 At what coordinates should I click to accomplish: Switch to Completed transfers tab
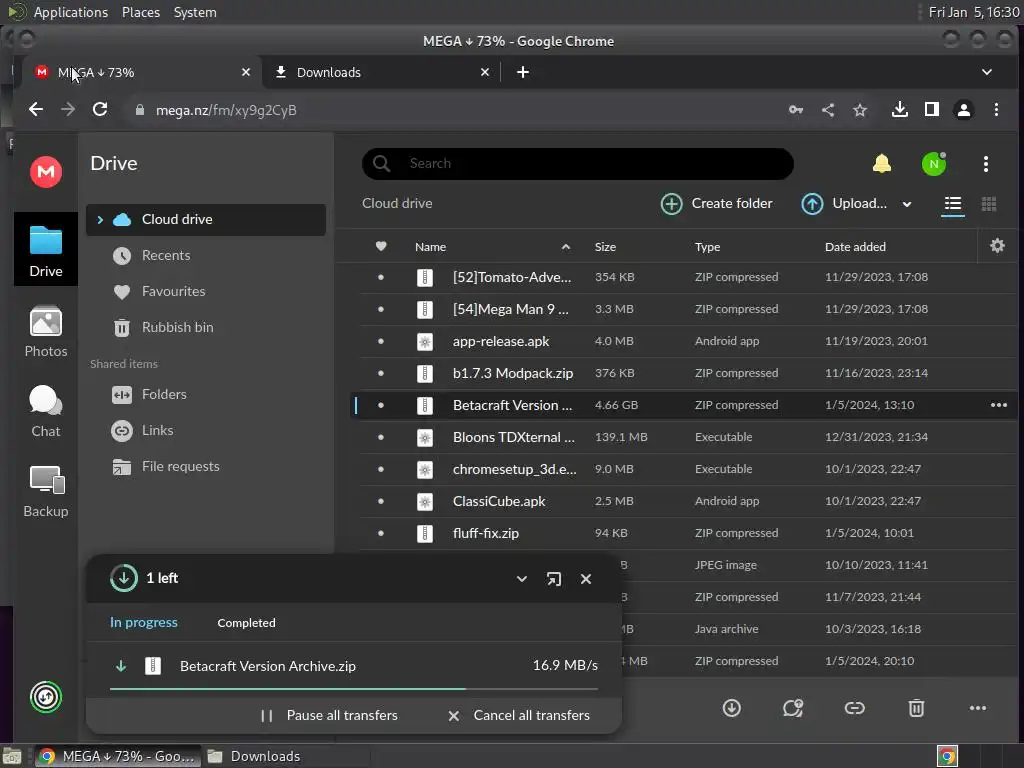tap(246, 623)
